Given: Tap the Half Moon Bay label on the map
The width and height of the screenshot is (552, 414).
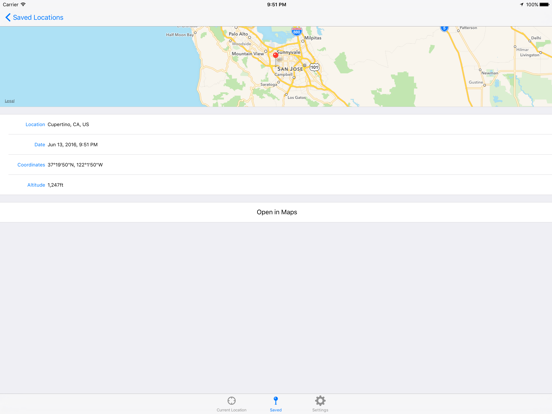Looking at the screenshot, I should pyautogui.click(x=180, y=34).
